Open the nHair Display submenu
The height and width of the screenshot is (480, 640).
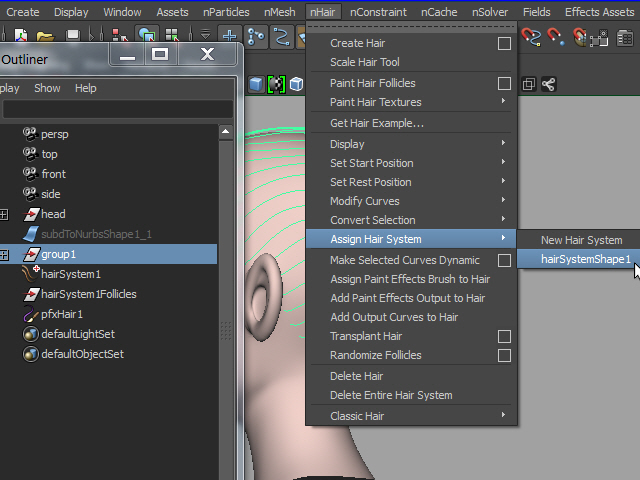(411, 144)
